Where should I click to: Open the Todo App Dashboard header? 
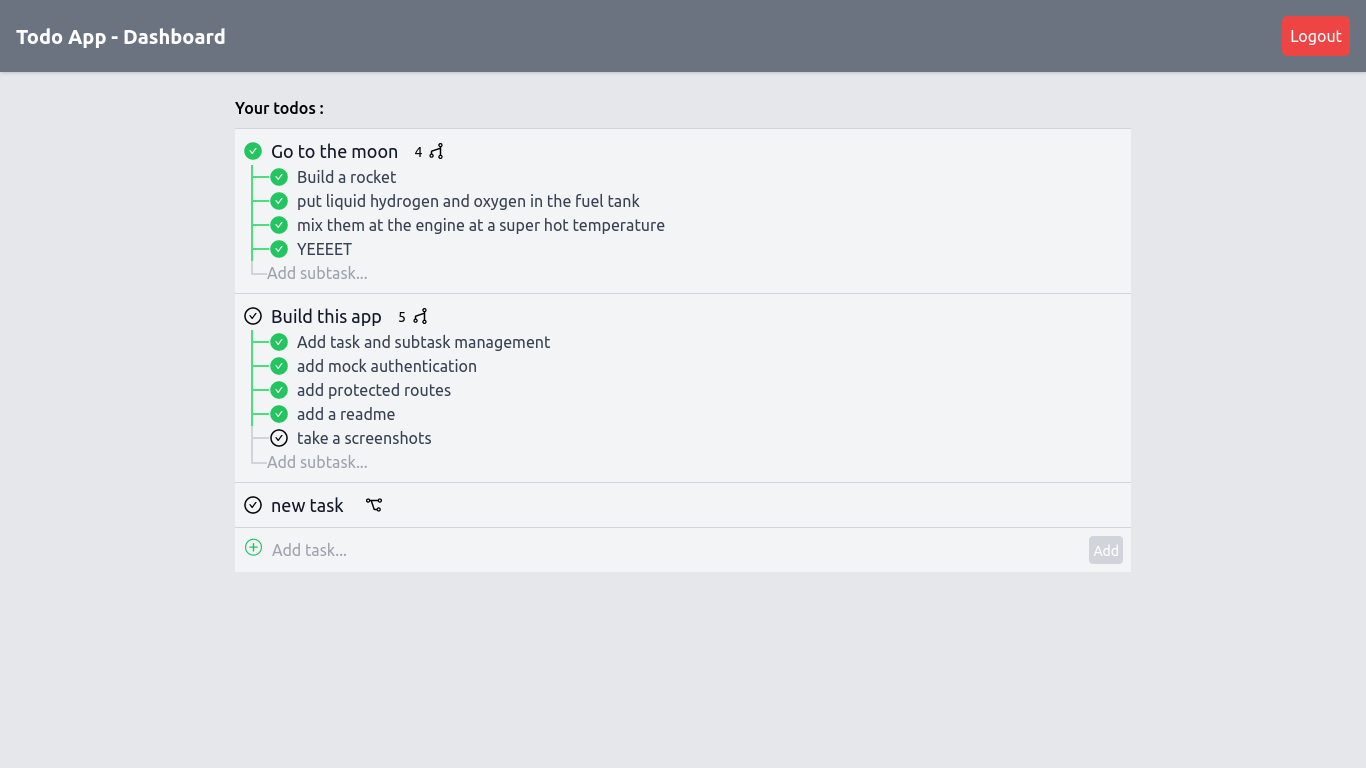tap(120, 36)
